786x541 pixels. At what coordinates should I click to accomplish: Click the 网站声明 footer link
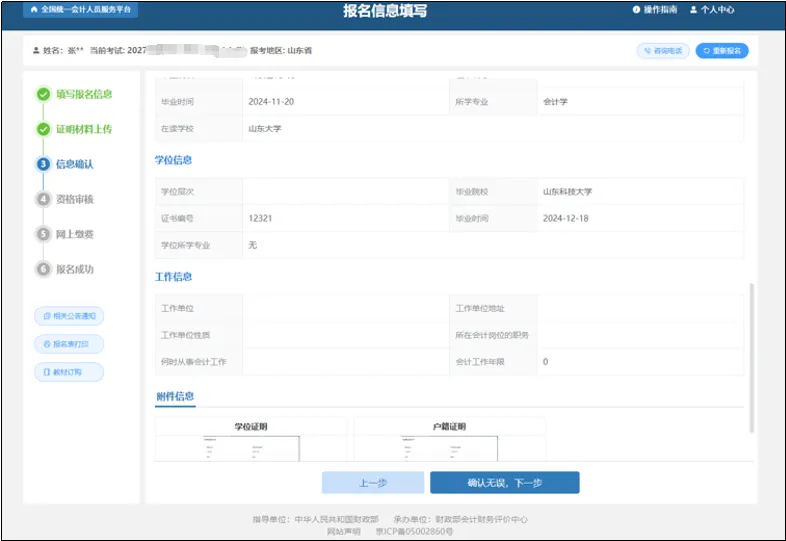(x=343, y=531)
